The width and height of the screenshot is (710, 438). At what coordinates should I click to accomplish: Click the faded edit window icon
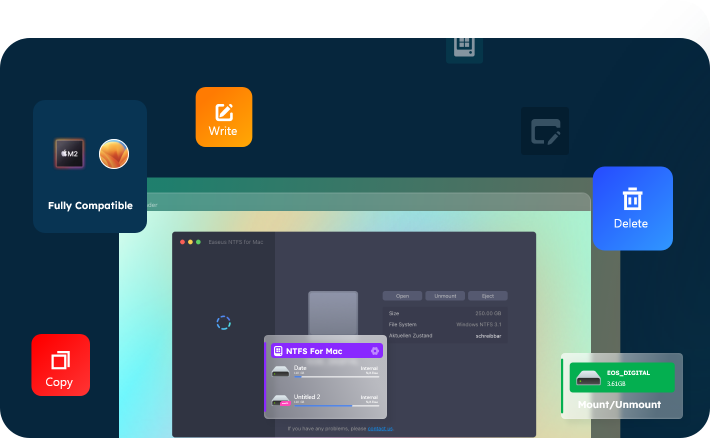click(x=545, y=131)
